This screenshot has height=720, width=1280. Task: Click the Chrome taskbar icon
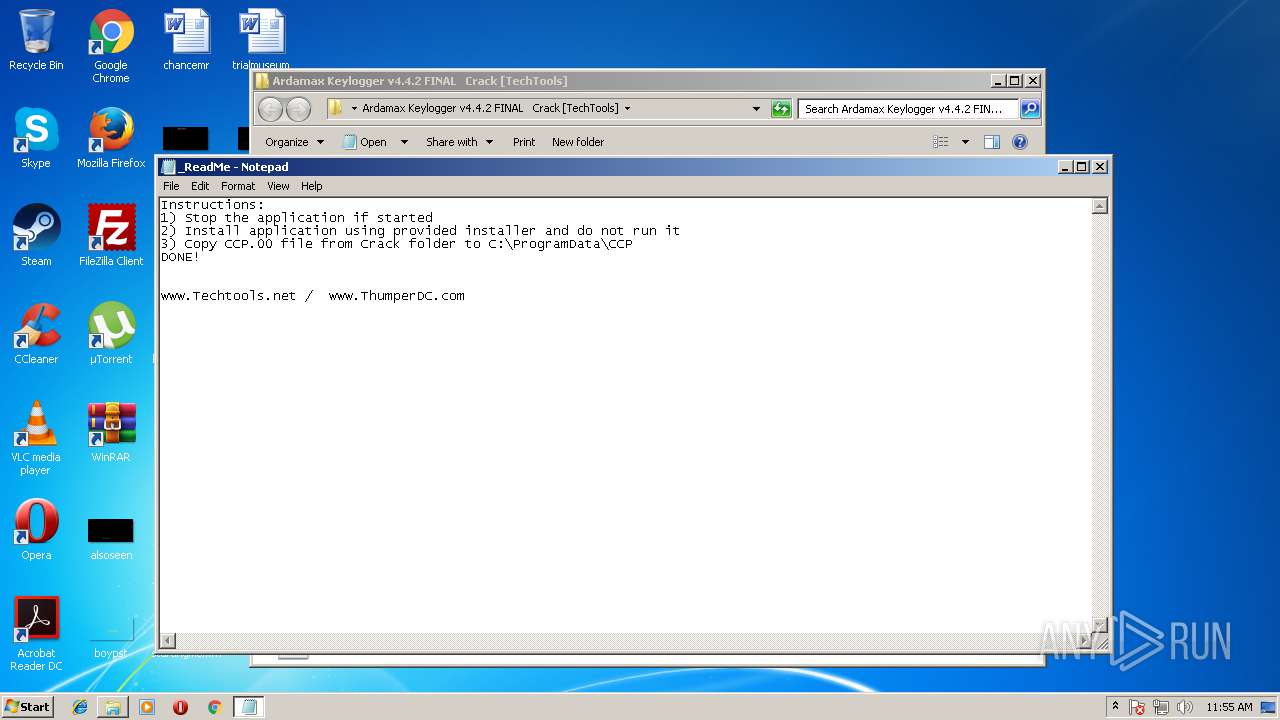pyautogui.click(x=214, y=707)
